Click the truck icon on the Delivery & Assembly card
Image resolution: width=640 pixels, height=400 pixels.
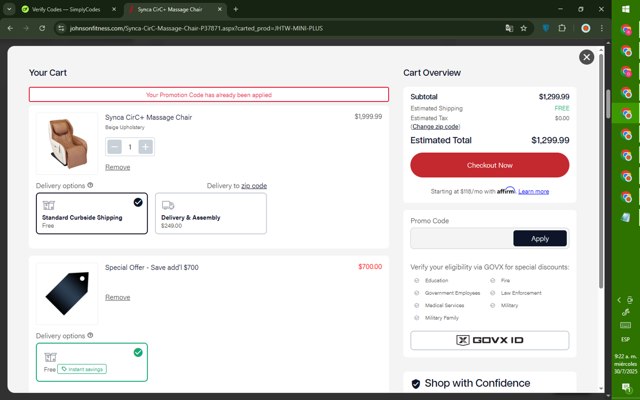tap(168, 205)
